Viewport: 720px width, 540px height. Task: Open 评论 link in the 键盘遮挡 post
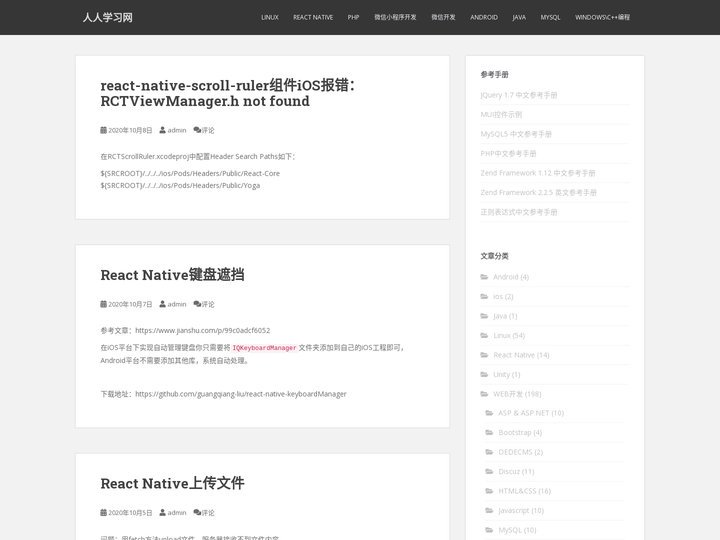point(208,304)
